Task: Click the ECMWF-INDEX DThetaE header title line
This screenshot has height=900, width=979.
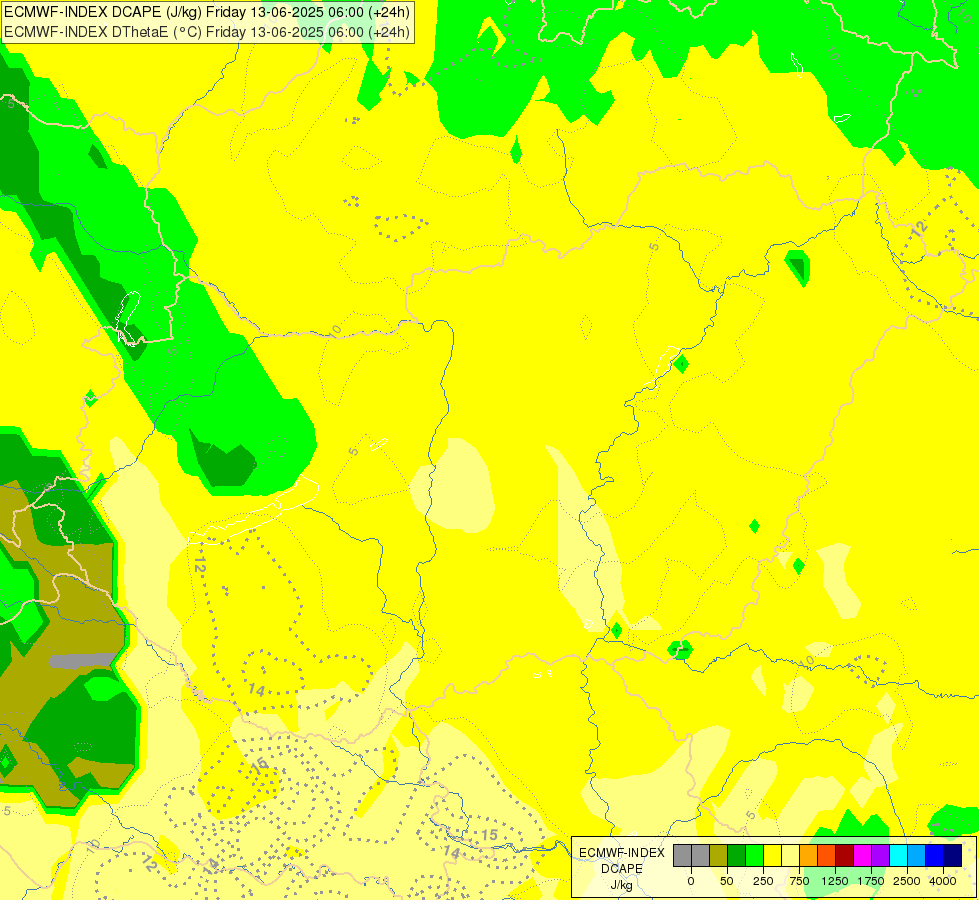Action: pyautogui.click(x=207, y=32)
